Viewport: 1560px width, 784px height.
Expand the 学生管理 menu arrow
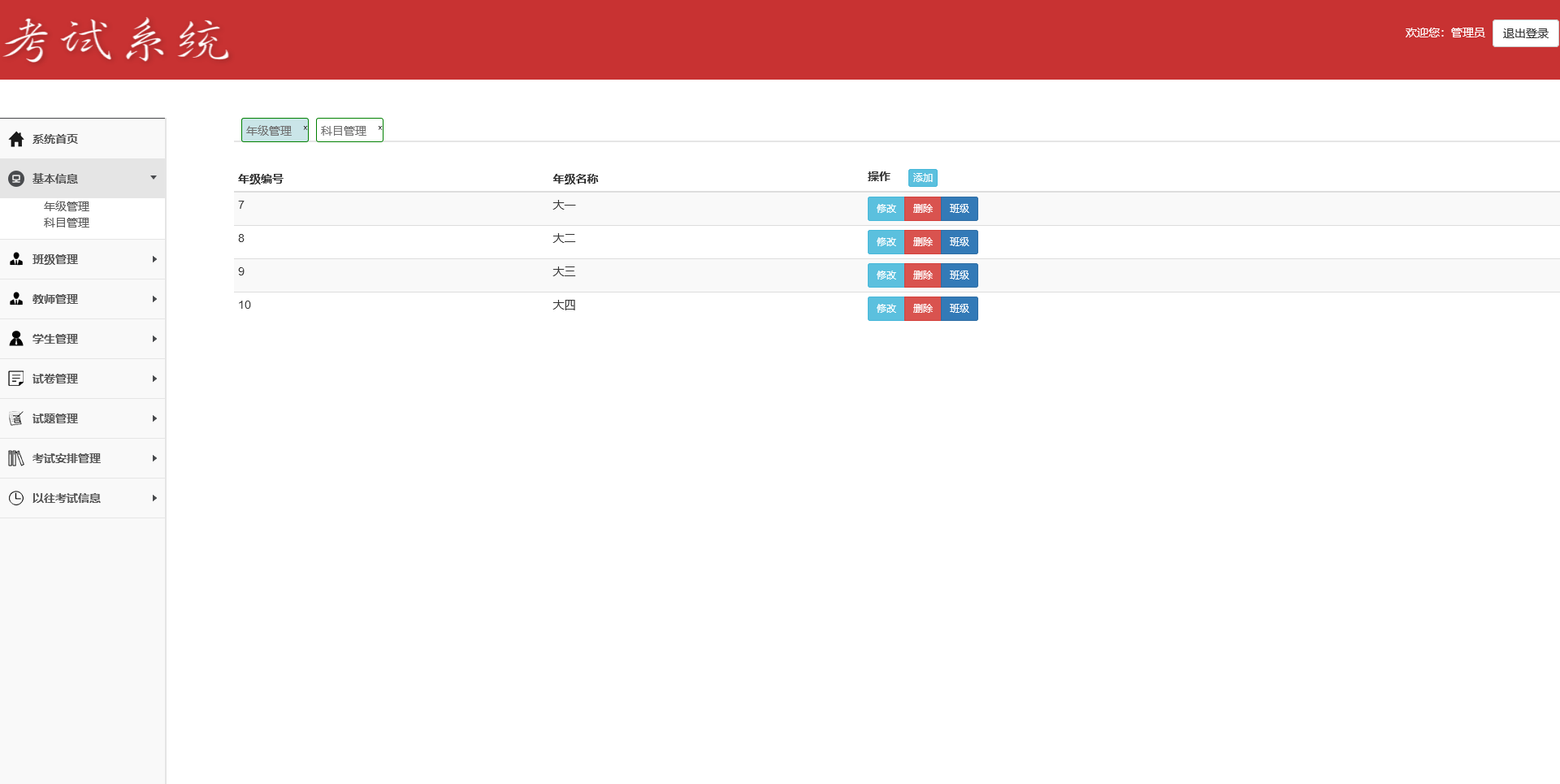tap(154, 339)
